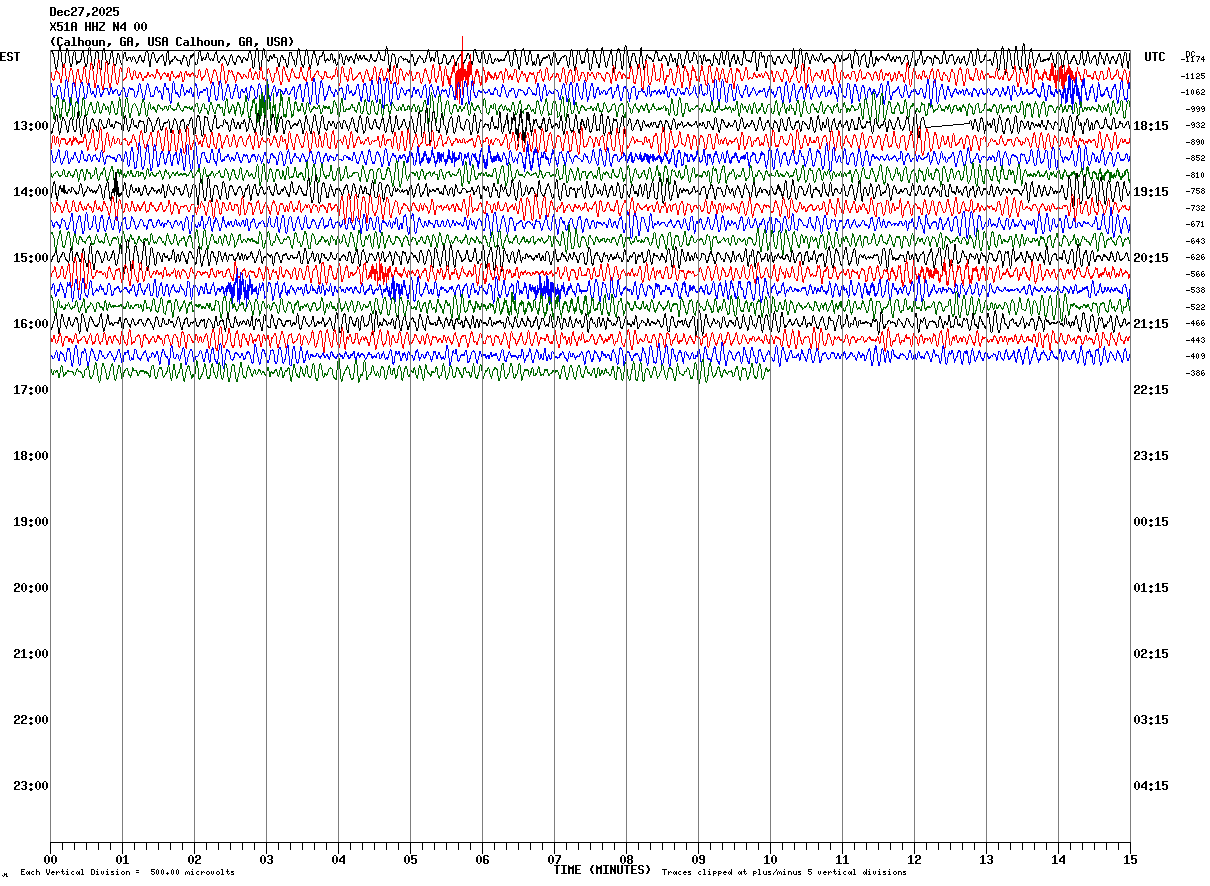Select the 21:00 EST time label
Image resolution: width=1210 pixels, height=886 pixels.
pos(31,654)
